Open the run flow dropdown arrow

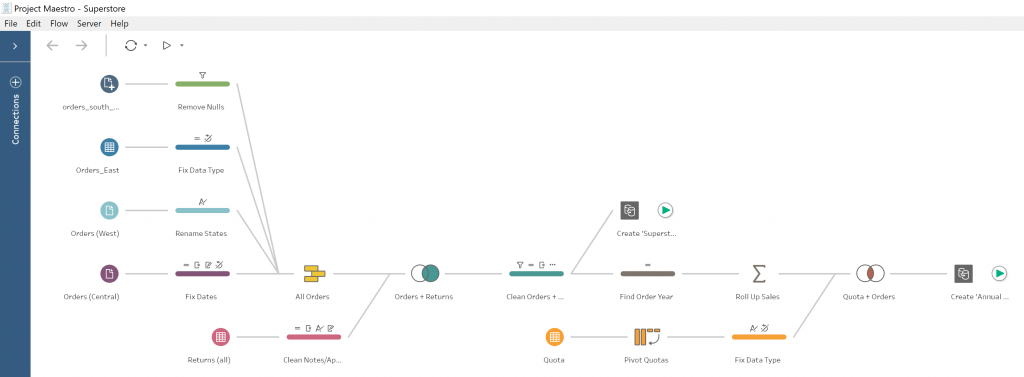(182, 46)
